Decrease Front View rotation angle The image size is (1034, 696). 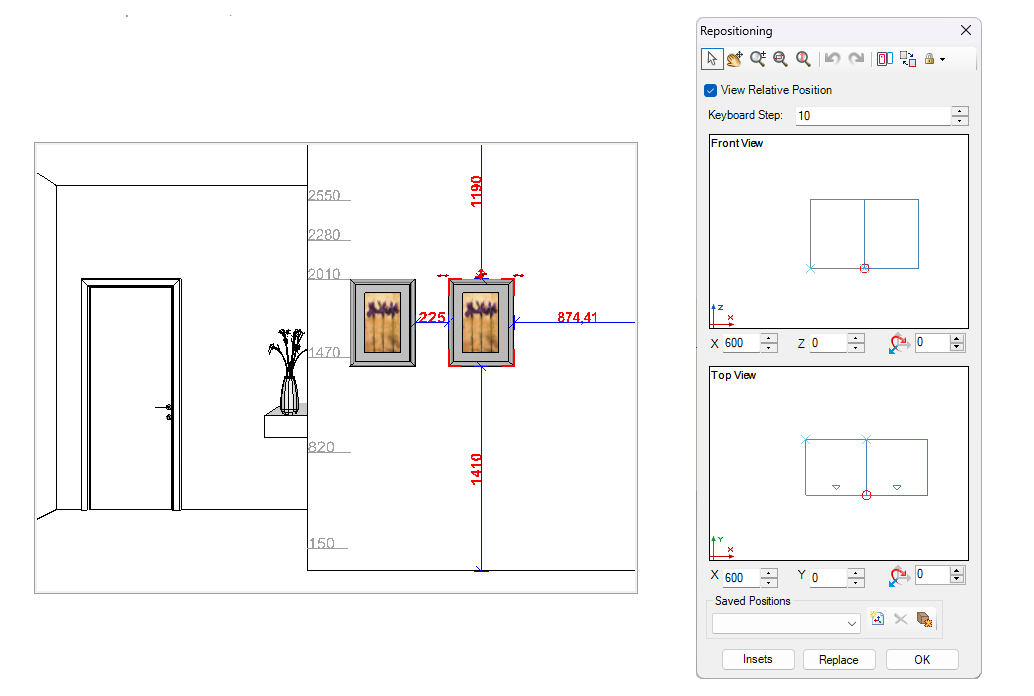pyautogui.click(x=957, y=347)
